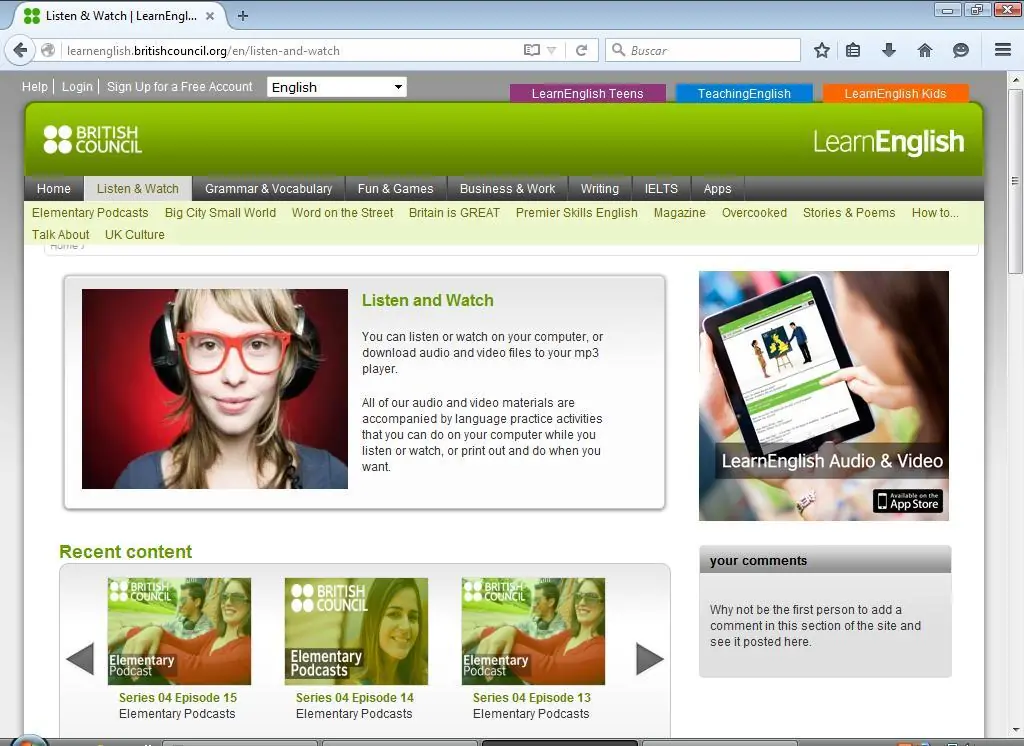Click the page vertical scrollbar thumb
1024x746 pixels.
click(x=1015, y=181)
